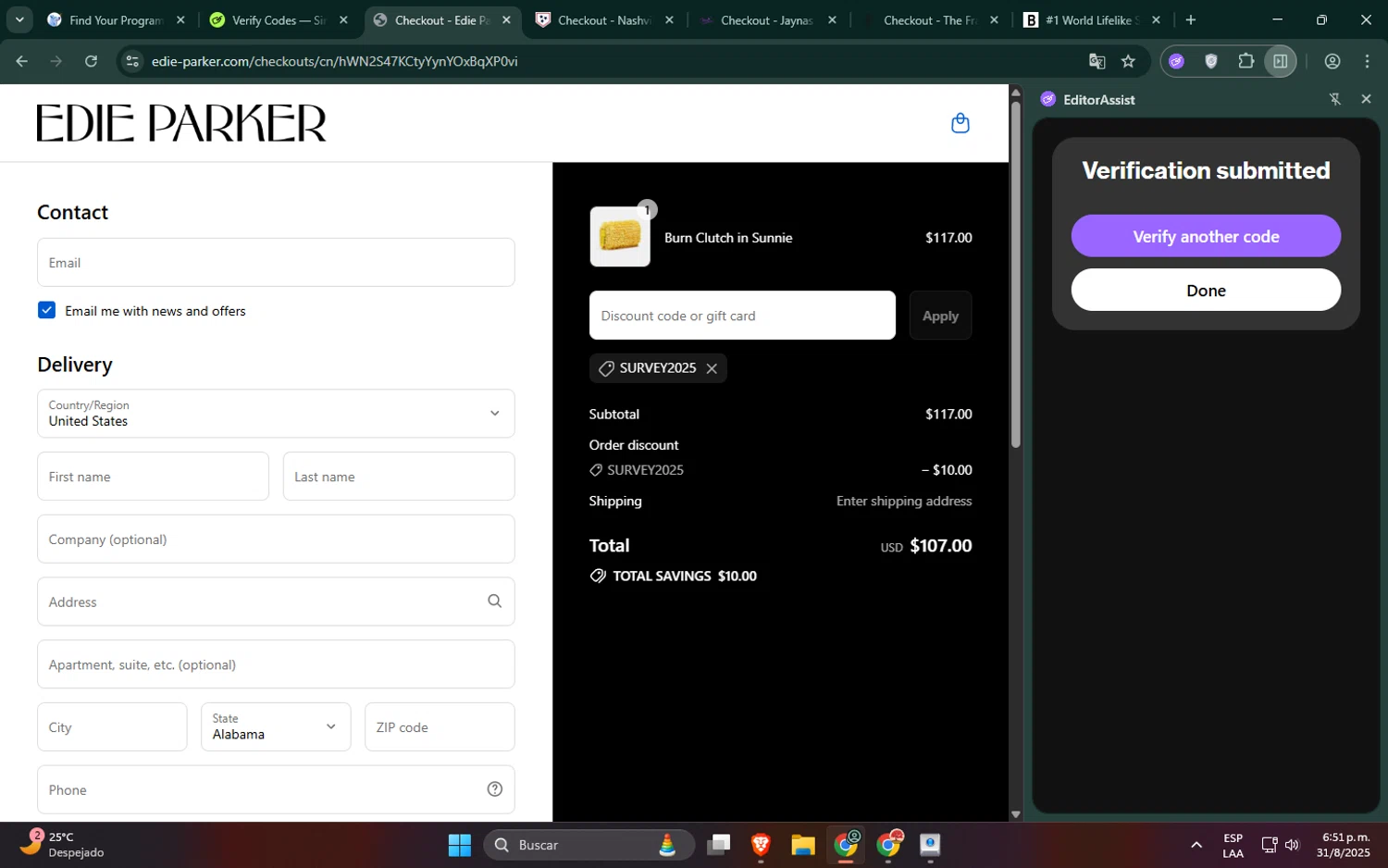Open the clock showing 6:51 p.m.

1344,845
